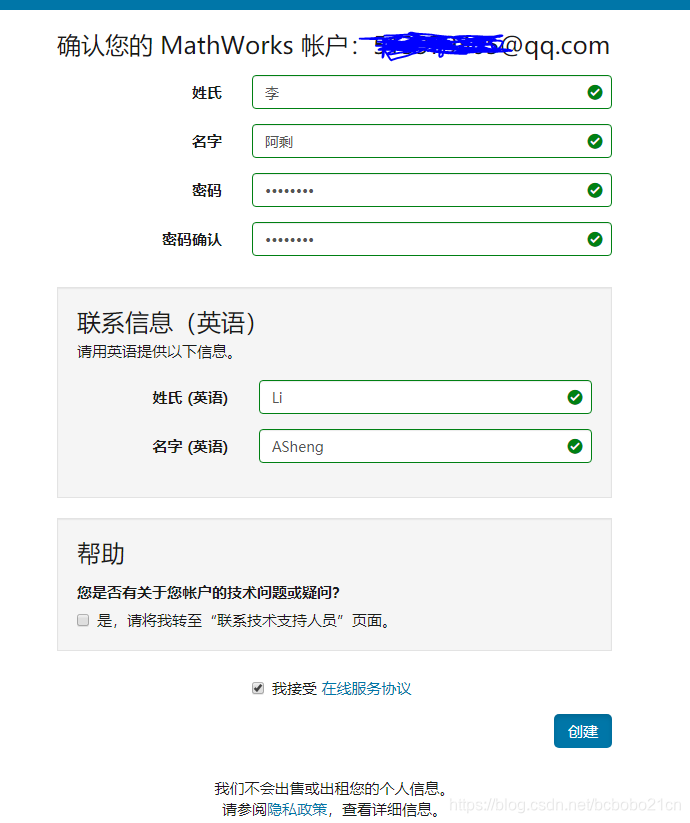Click the checkmark icon beside Li
Viewport: 690px width, 823px height.
[x=575, y=397]
